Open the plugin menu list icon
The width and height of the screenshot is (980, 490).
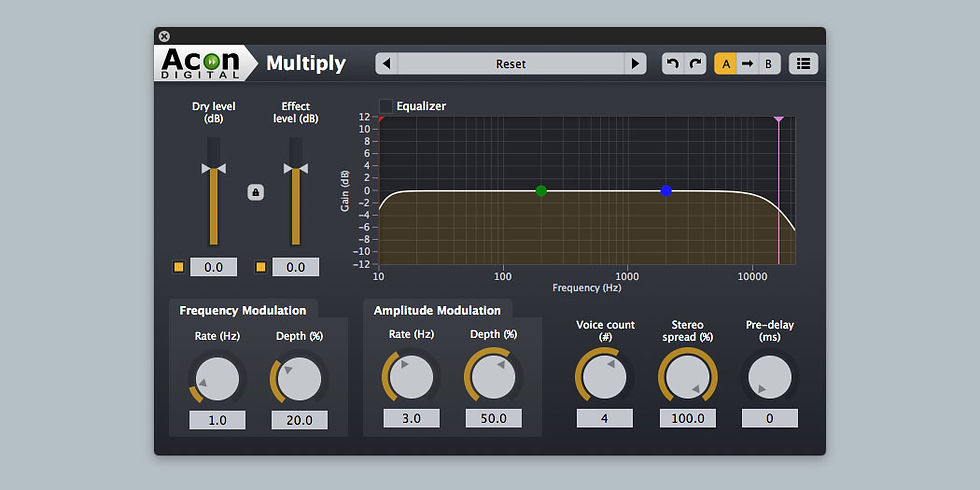pyautogui.click(x=803, y=64)
